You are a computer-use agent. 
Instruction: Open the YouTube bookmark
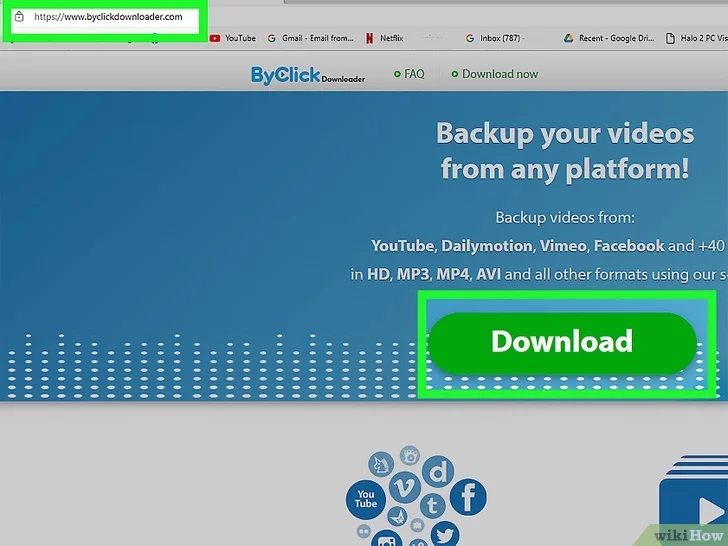(x=232, y=38)
